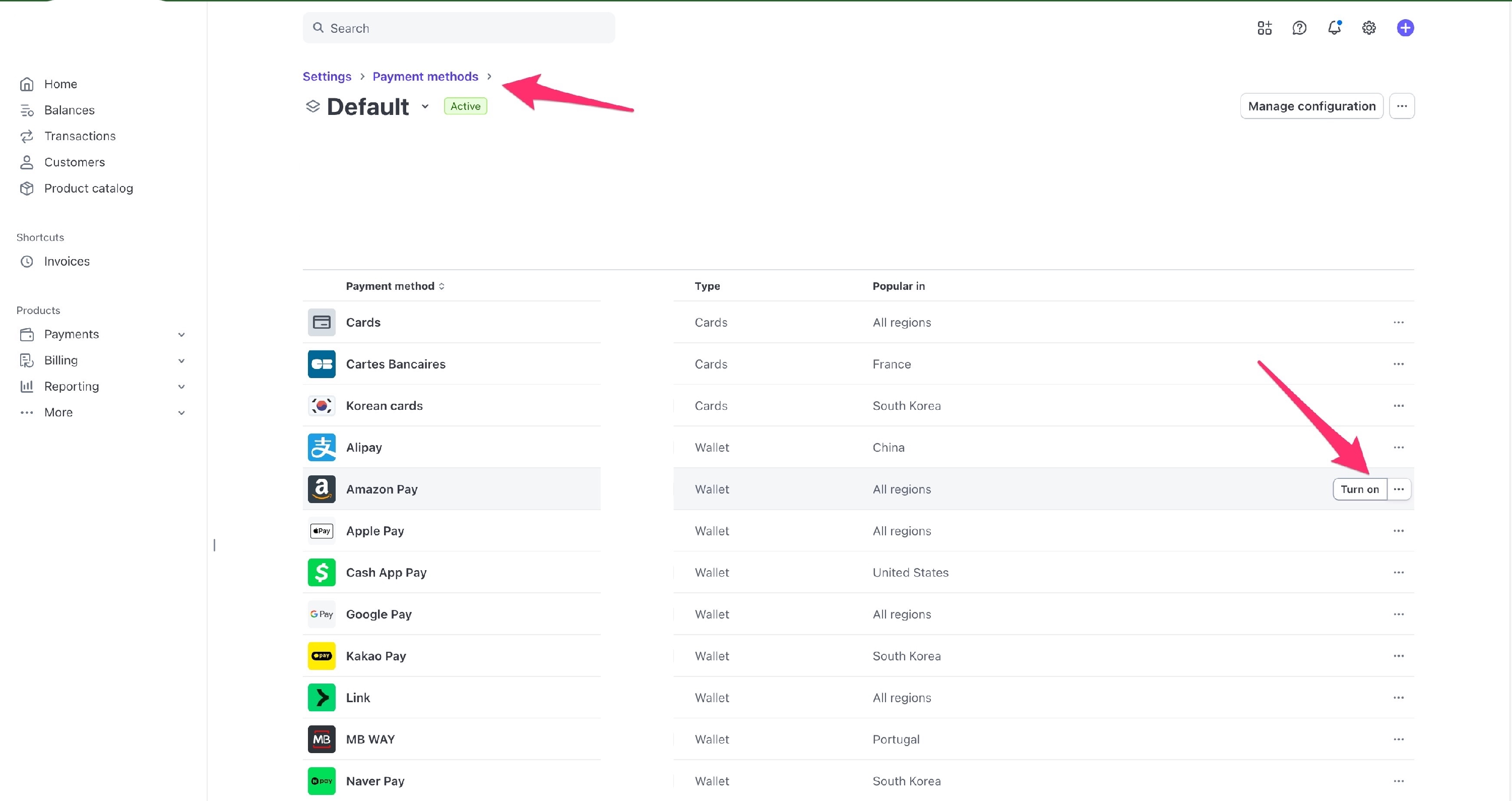Expand the Reporting sidebar section
The width and height of the screenshot is (1512, 801).
click(181, 387)
